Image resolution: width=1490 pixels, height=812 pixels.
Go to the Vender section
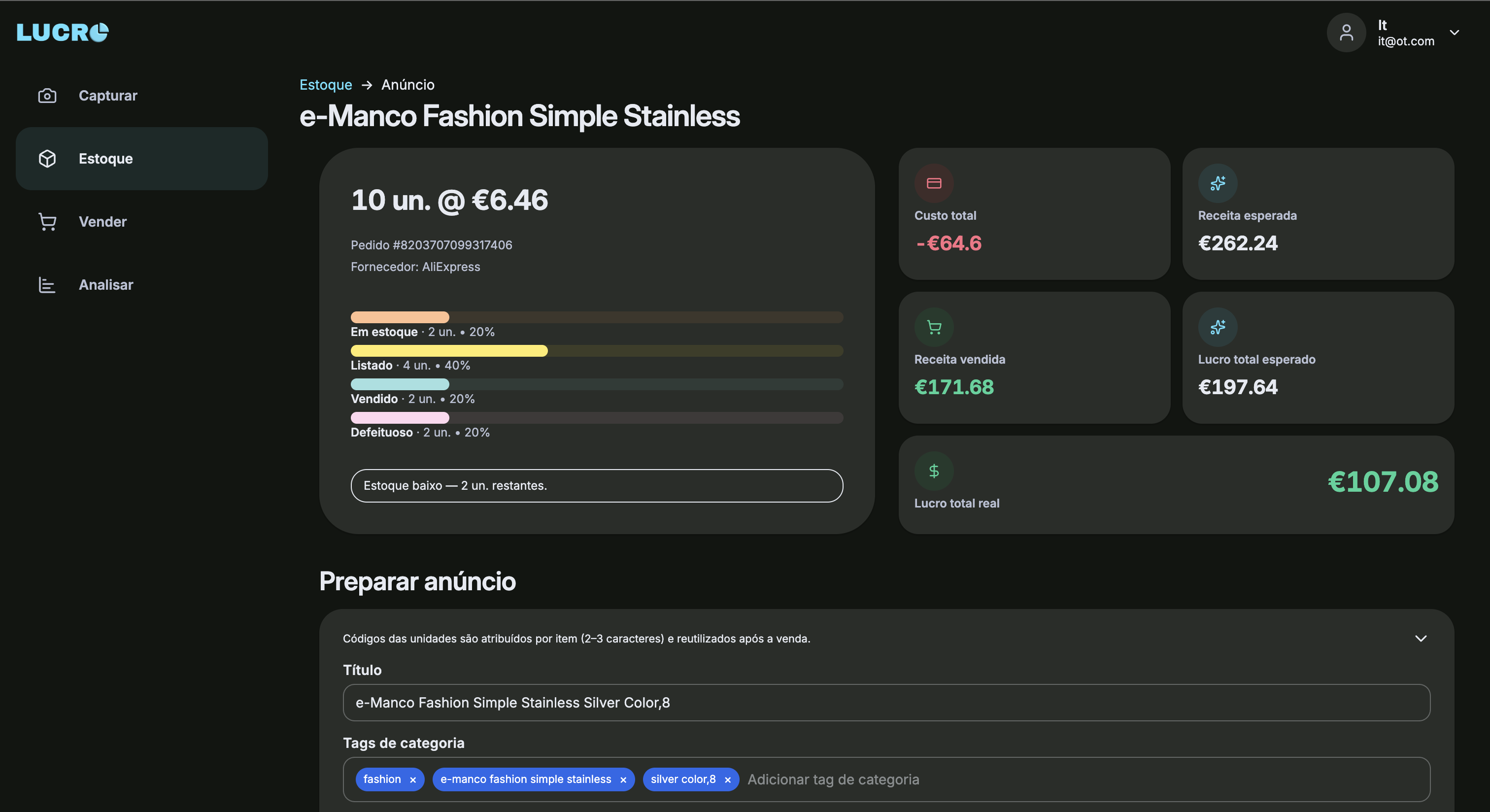pos(102,222)
